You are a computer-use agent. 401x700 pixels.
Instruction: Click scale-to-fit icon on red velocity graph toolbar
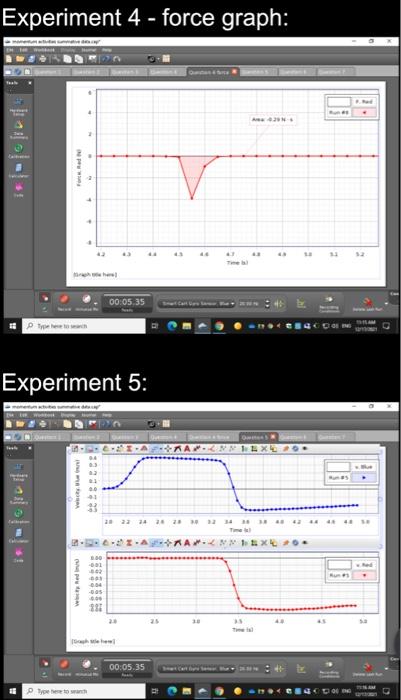(x=75, y=543)
